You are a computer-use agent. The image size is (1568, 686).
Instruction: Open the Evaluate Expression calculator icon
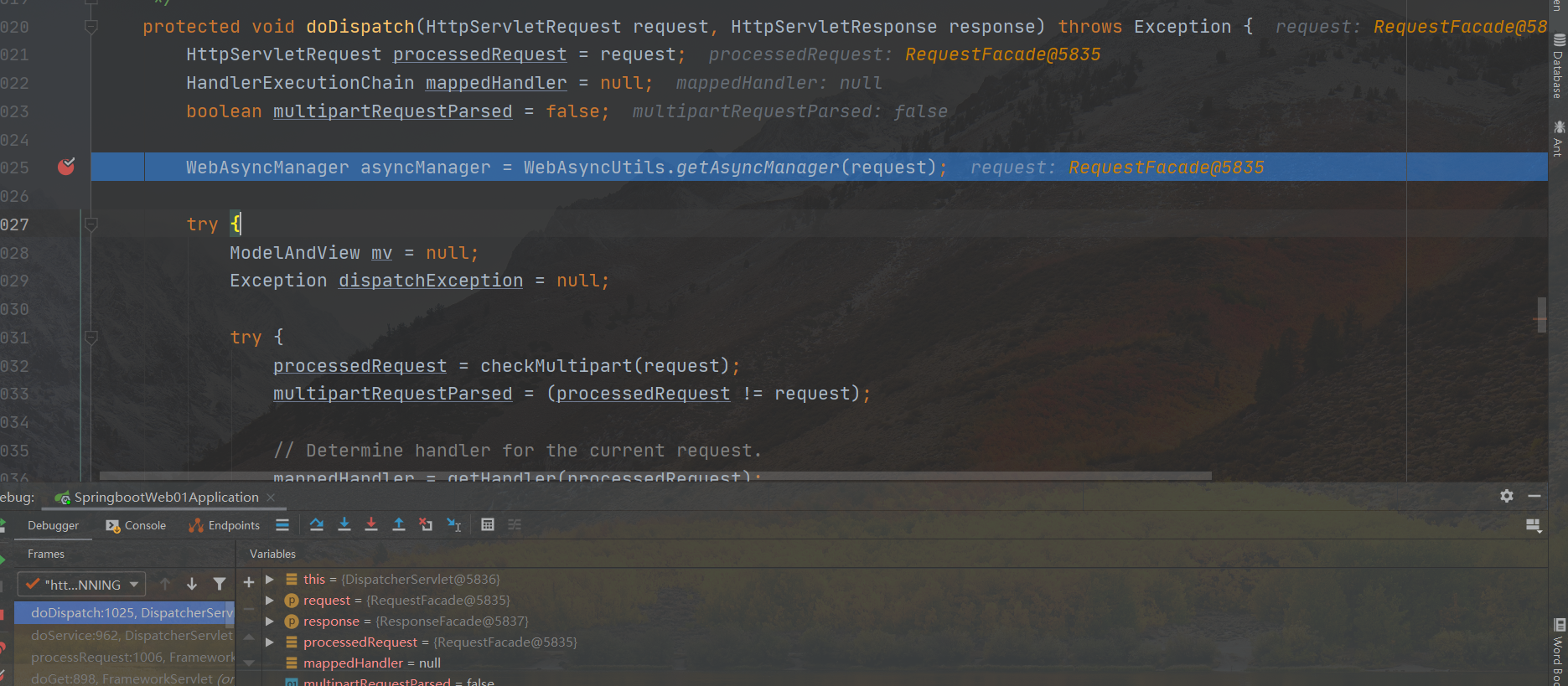coord(488,524)
